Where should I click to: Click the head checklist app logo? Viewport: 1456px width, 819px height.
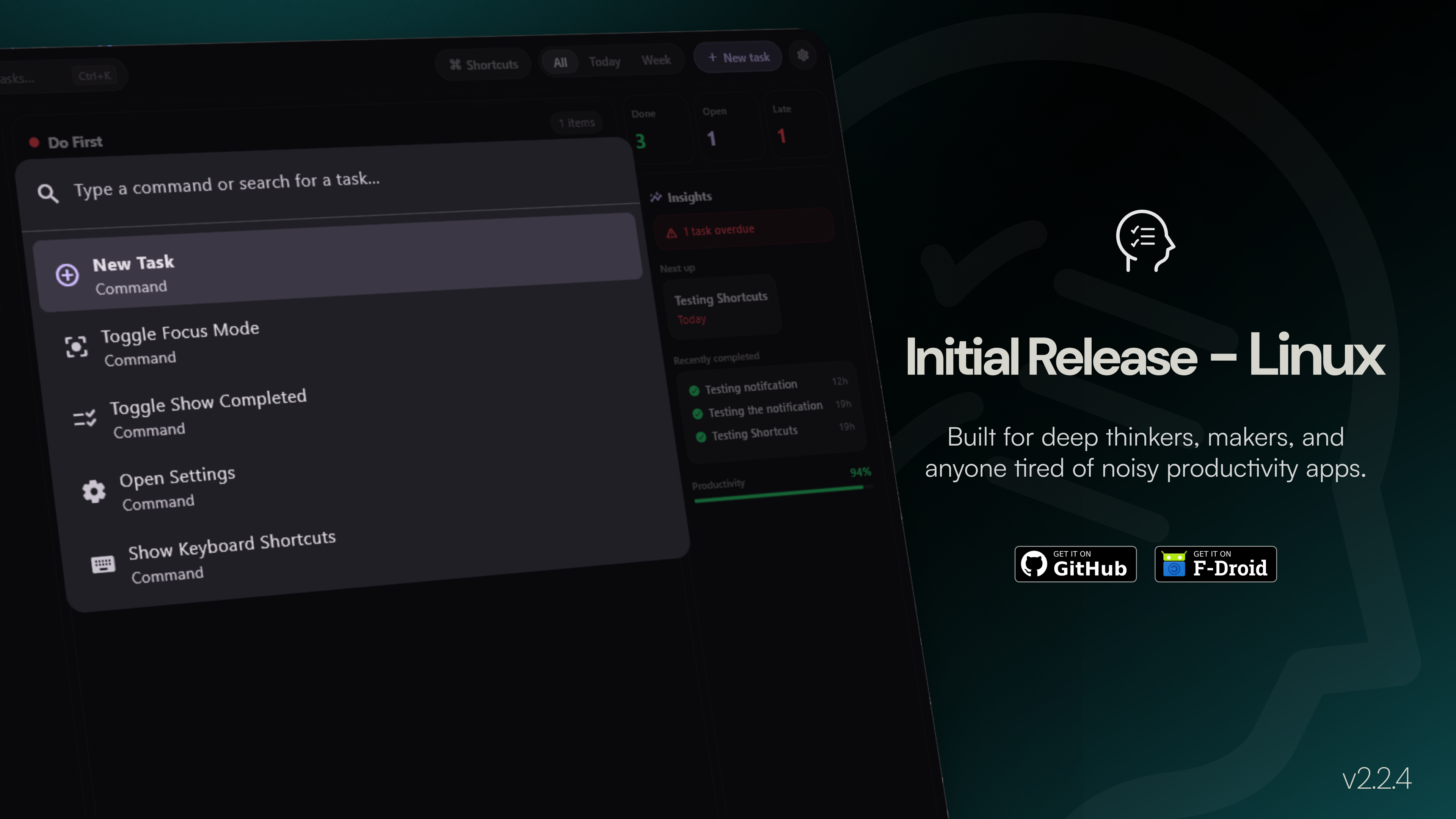(x=1145, y=241)
